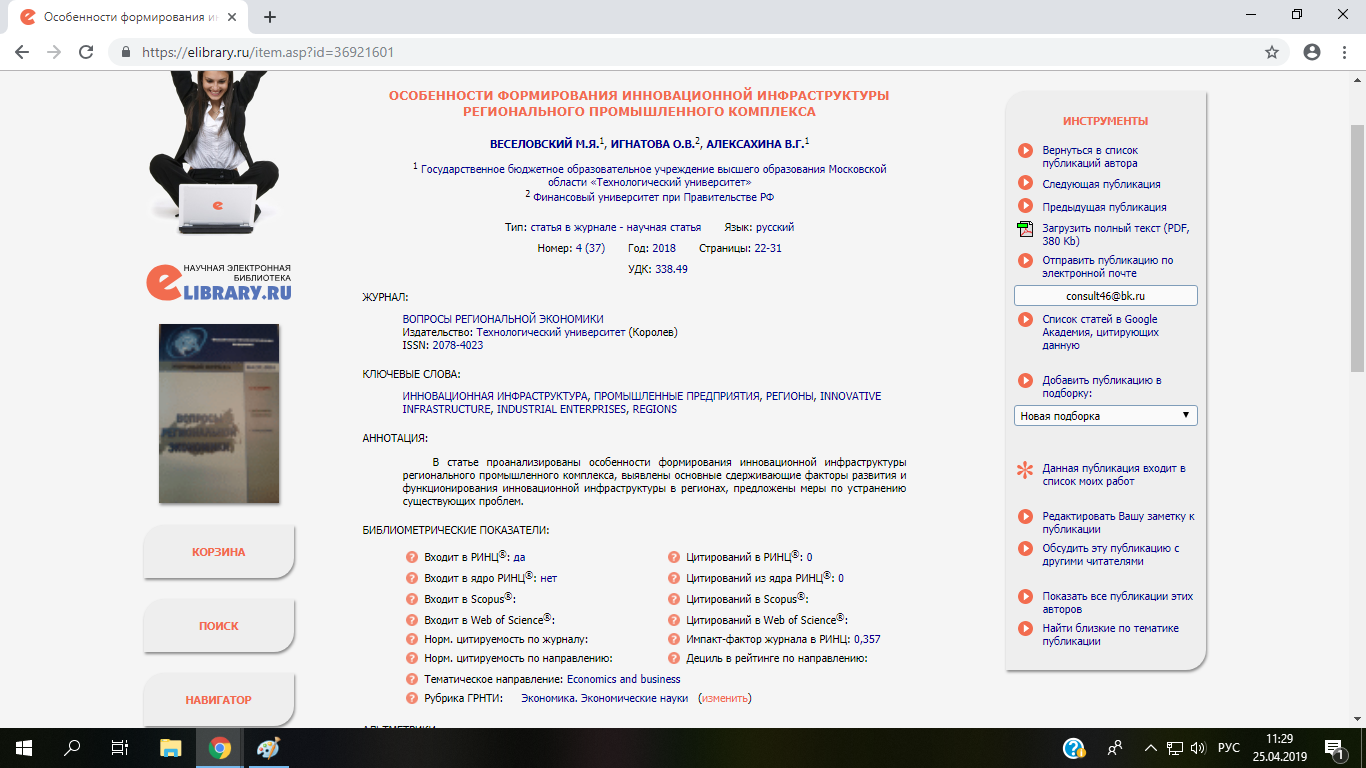Click the arrow icon next to 'Следующая публикация'

(x=1025, y=183)
